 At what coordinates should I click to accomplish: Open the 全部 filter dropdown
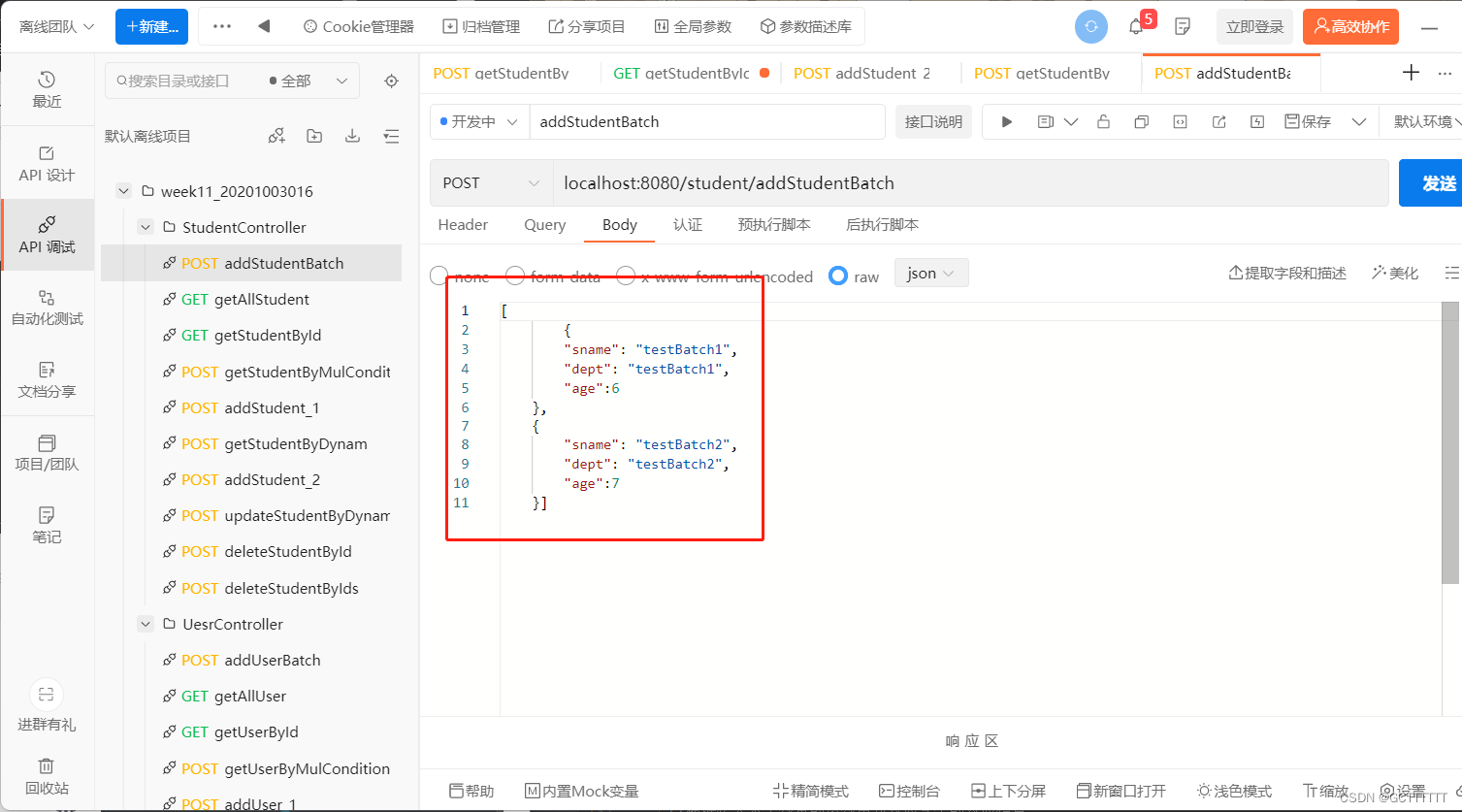[x=309, y=81]
